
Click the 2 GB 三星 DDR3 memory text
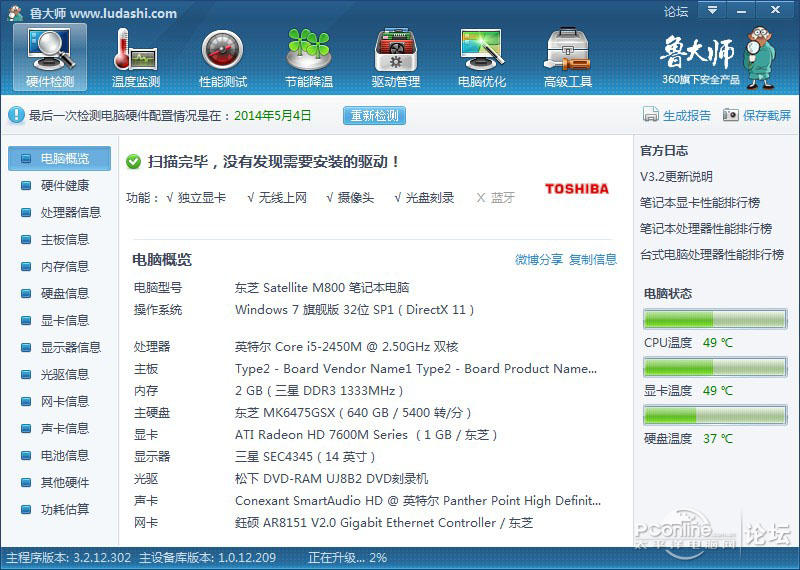click(319, 391)
